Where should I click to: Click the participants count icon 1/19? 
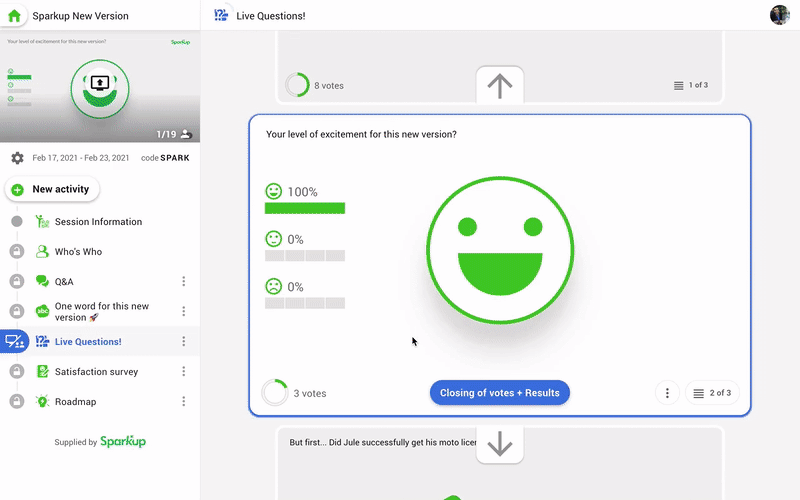186,134
